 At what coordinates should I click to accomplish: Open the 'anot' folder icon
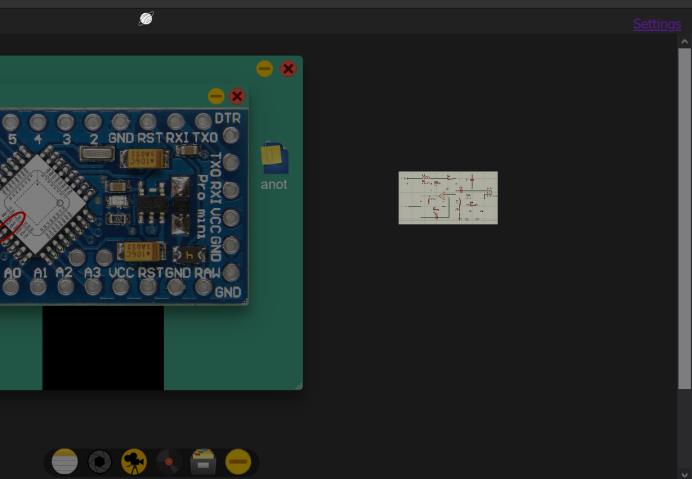tap(274, 166)
